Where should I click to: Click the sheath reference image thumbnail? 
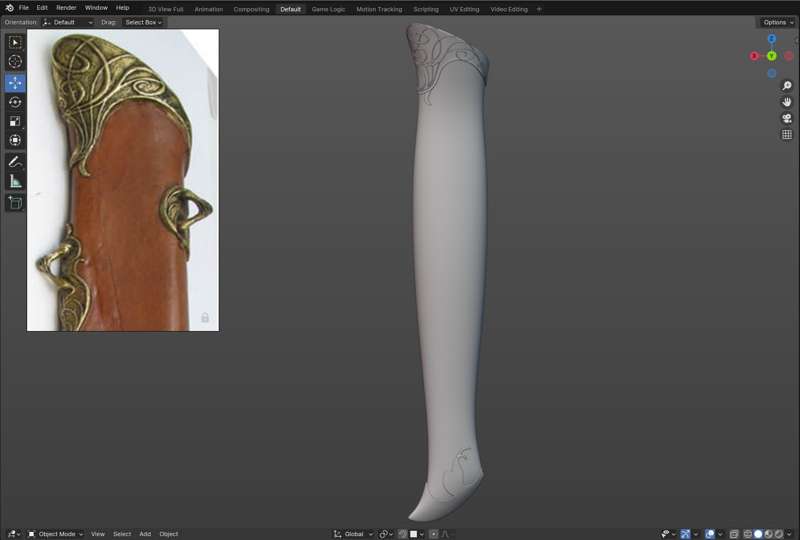tap(123, 180)
